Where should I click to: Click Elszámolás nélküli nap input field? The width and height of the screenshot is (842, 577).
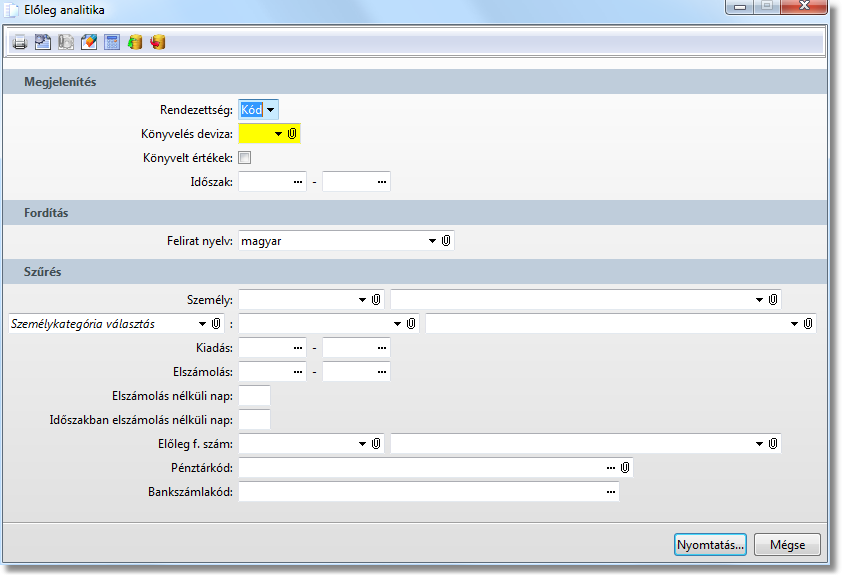pos(255,396)
